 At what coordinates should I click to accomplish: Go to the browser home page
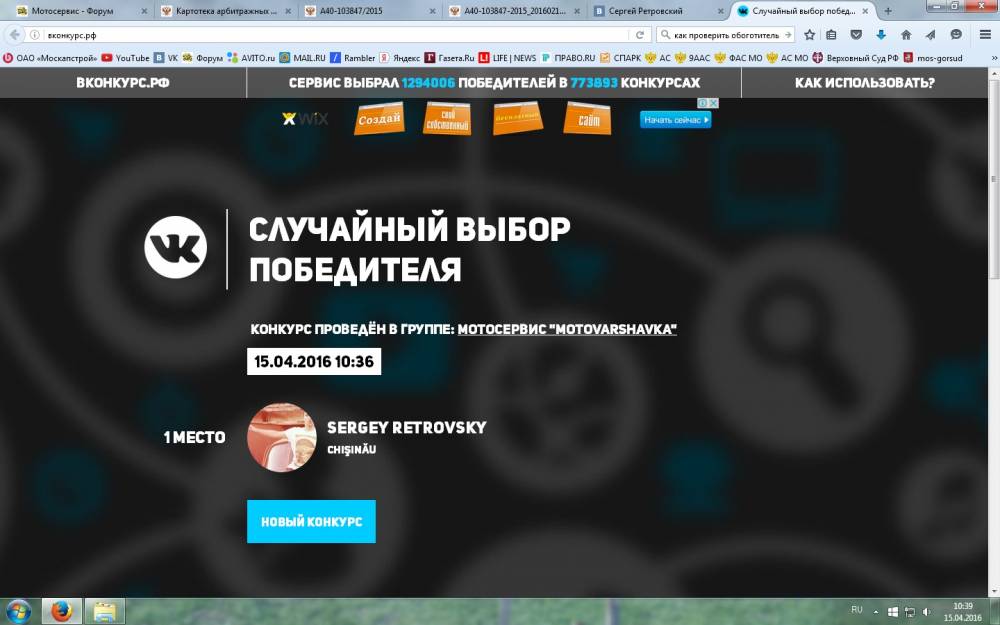pyautogui.click(x=906, y=35)
